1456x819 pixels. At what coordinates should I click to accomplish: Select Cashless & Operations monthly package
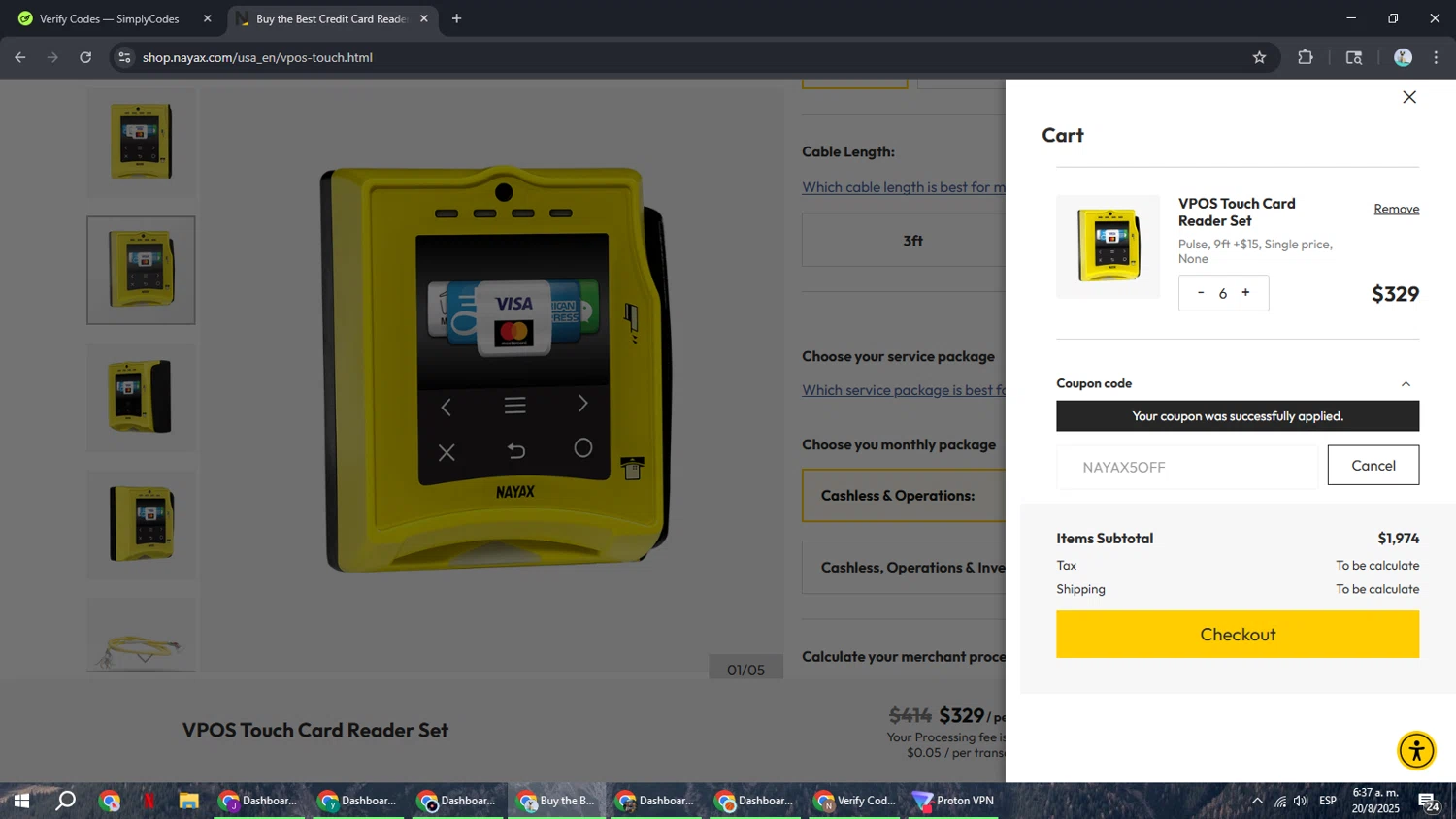pos(904,496)
